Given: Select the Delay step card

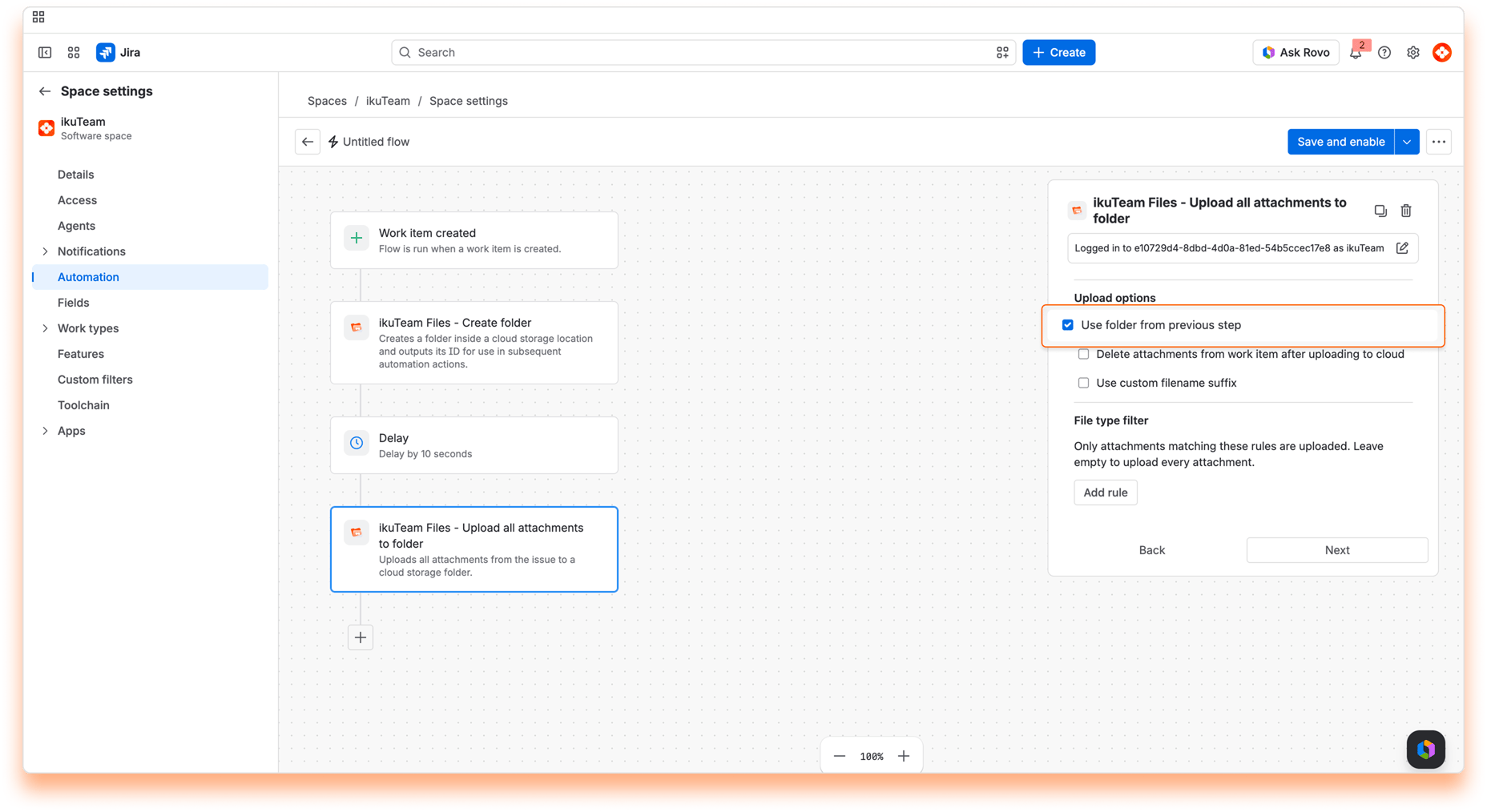Looking at the screenshot, I should [x=474, y=445].
